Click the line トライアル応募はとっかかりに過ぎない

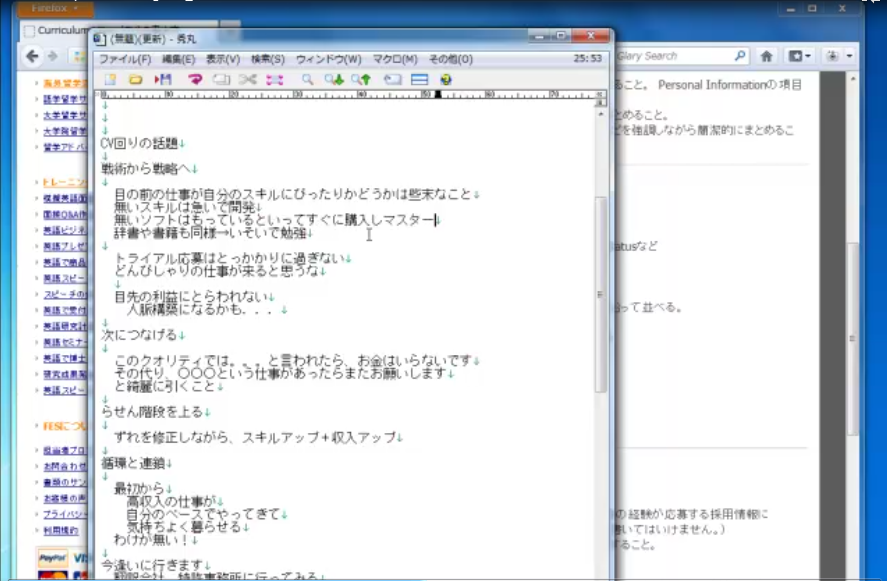coord(229,258)
